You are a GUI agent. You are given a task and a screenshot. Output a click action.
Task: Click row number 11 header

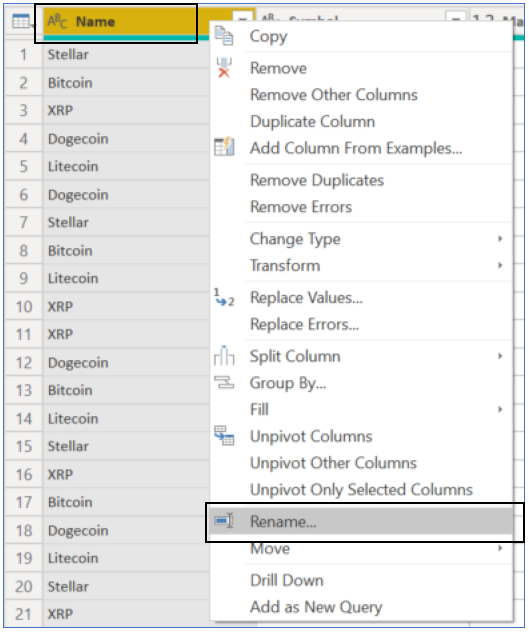[x=24, y=334]
